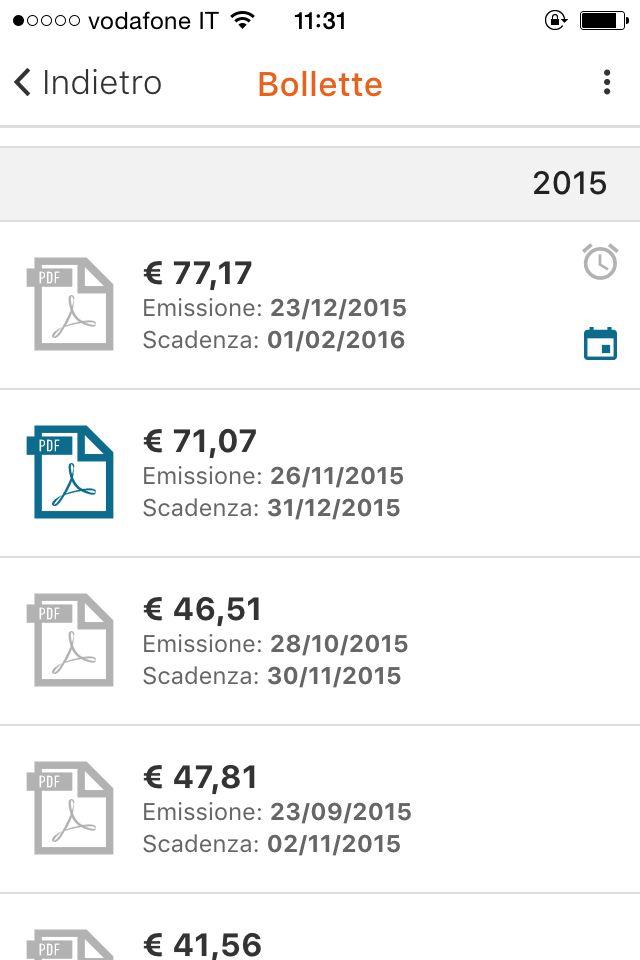Go back with the Indietro button

pos(101,83)
